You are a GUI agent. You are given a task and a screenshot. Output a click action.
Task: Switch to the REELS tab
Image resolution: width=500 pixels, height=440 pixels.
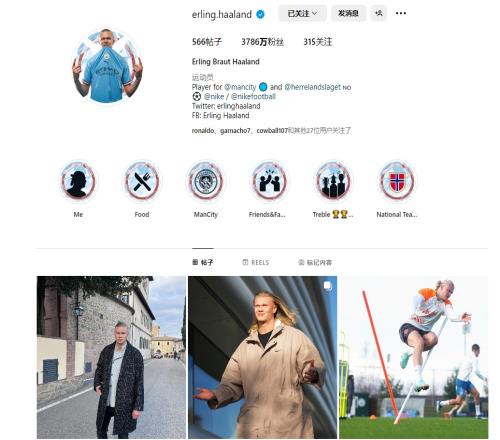pyautogui.click(x=256, y=262)
